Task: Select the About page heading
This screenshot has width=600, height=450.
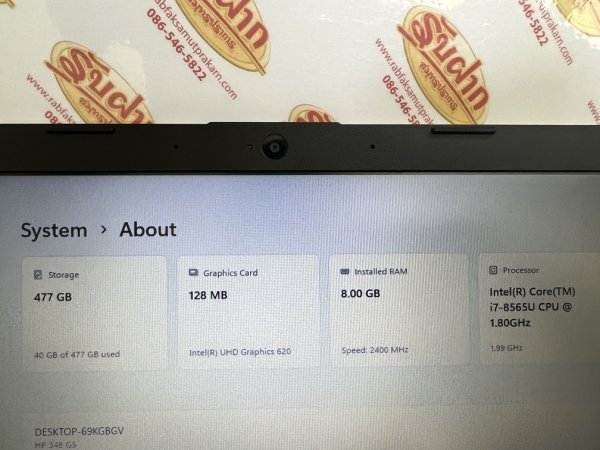Action: 148,230
